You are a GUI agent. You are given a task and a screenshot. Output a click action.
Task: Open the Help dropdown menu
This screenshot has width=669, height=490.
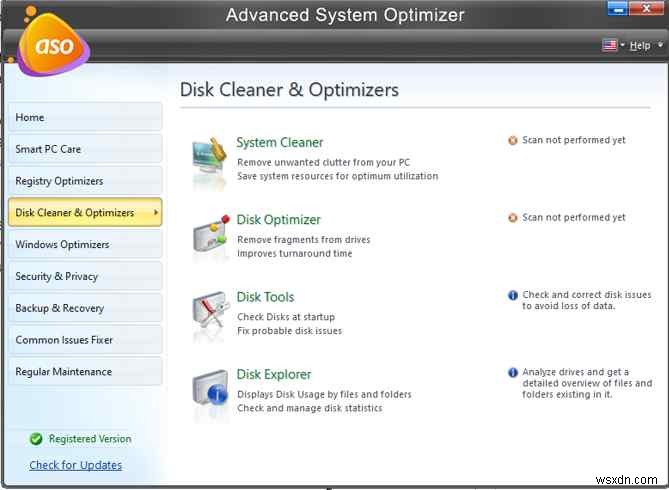point(640,46)
